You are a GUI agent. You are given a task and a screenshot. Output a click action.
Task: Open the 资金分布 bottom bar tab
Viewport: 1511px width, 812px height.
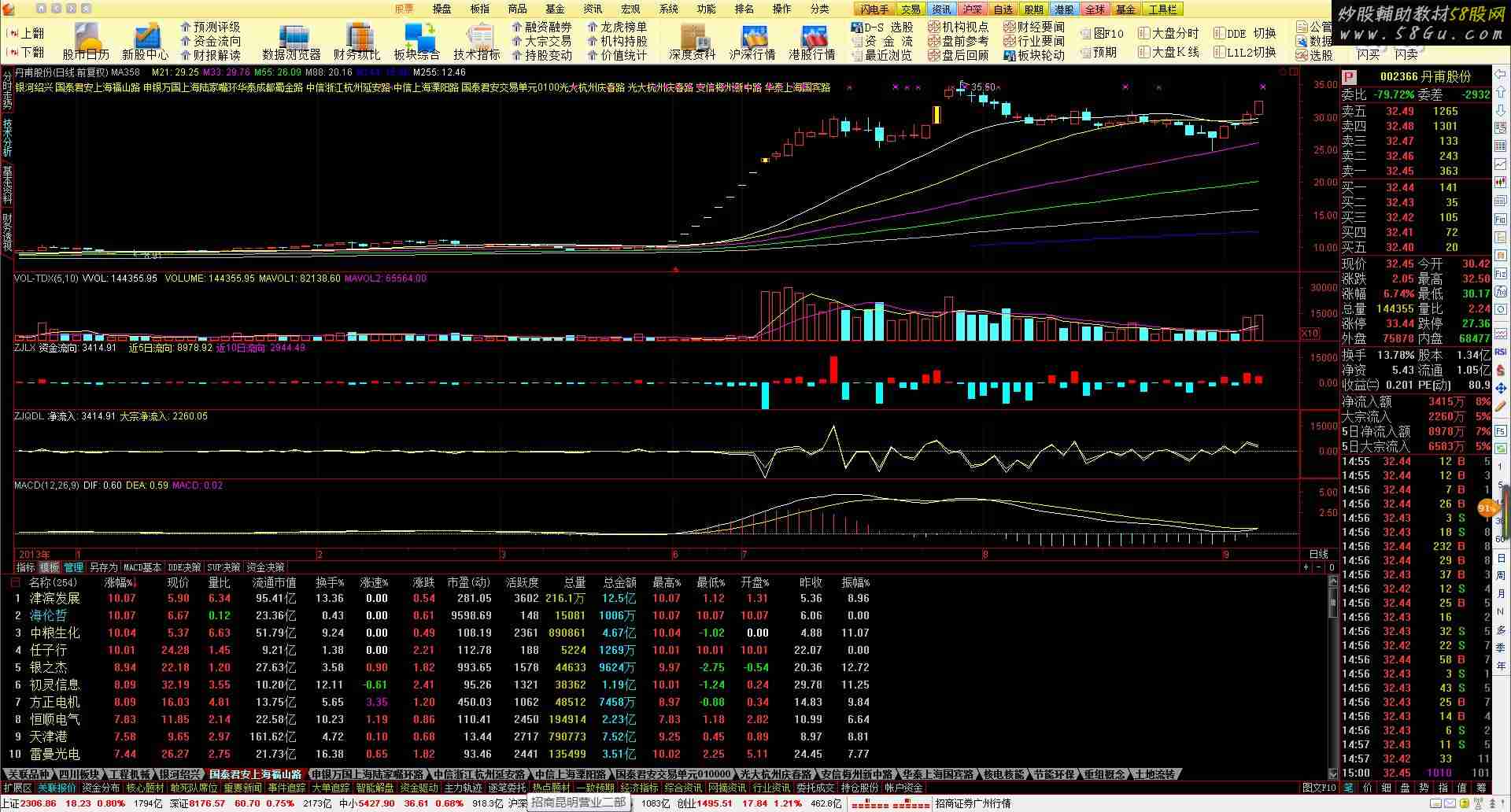(x=101, y=788)
